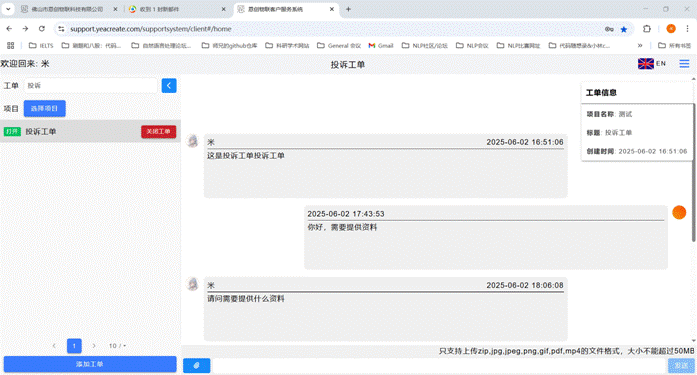Click the orange avatar on the 17:43:53 reply
The image size is (697, 375).
(x=679, y=212)
